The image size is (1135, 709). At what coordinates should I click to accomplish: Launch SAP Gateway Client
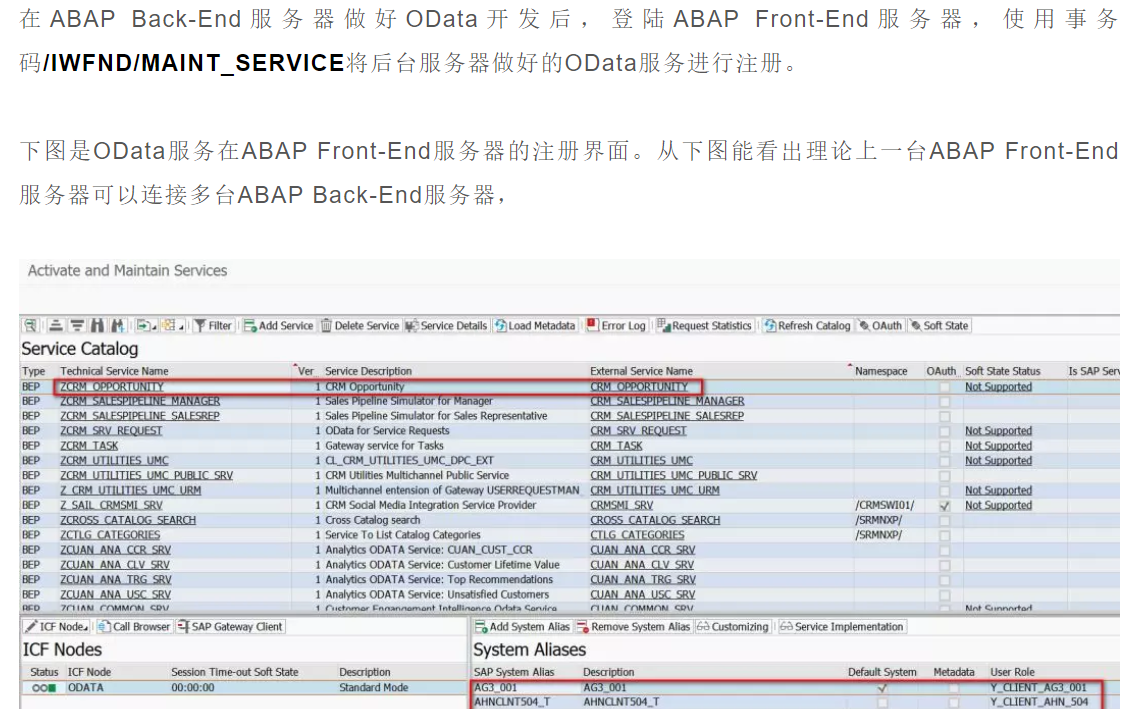[x=230, y=626]
